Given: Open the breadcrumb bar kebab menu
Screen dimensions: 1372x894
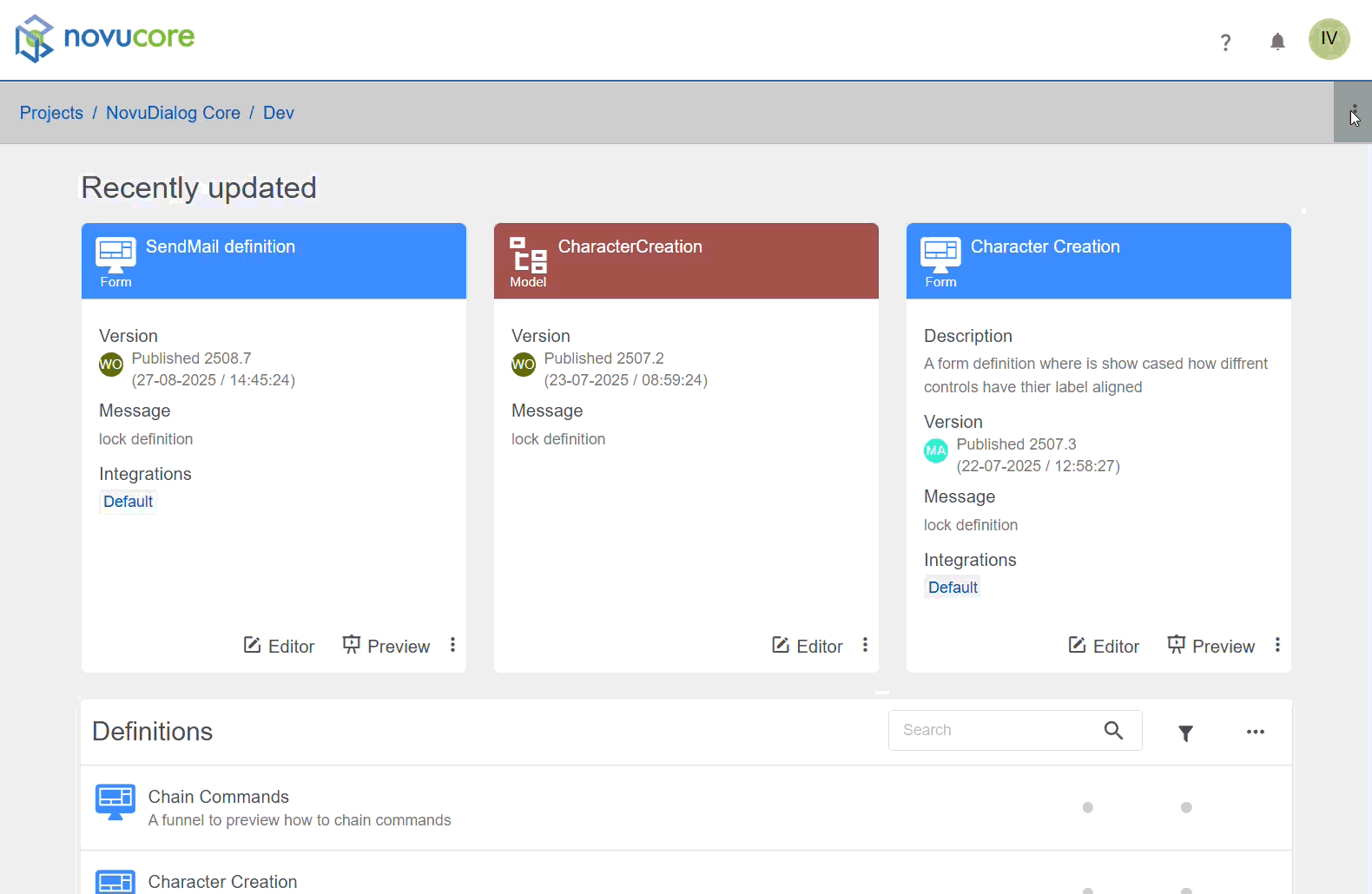Looking at the screenshot, I should click(x=1353, y=113).
